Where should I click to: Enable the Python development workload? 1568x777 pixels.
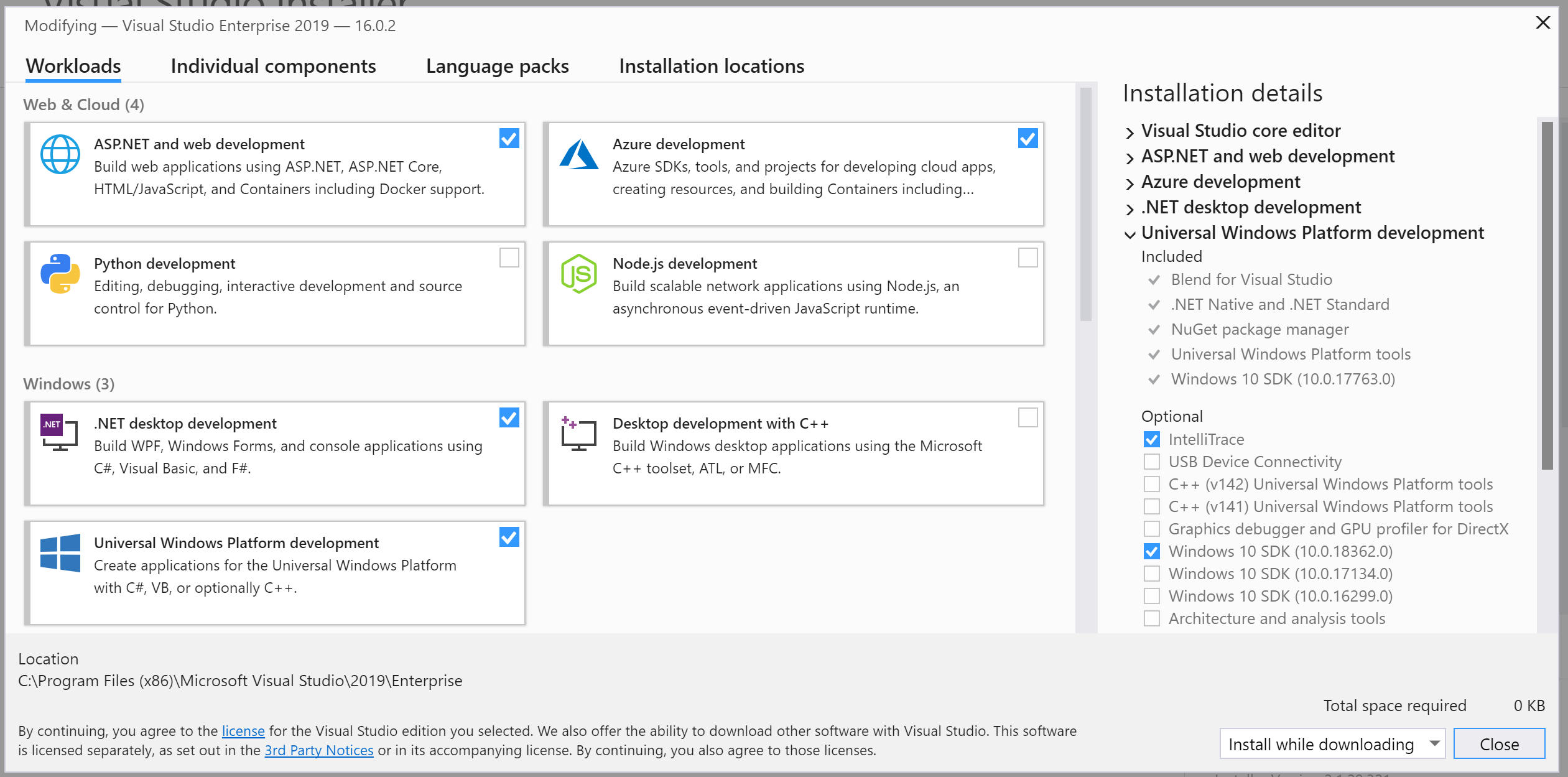pos(509,258)
